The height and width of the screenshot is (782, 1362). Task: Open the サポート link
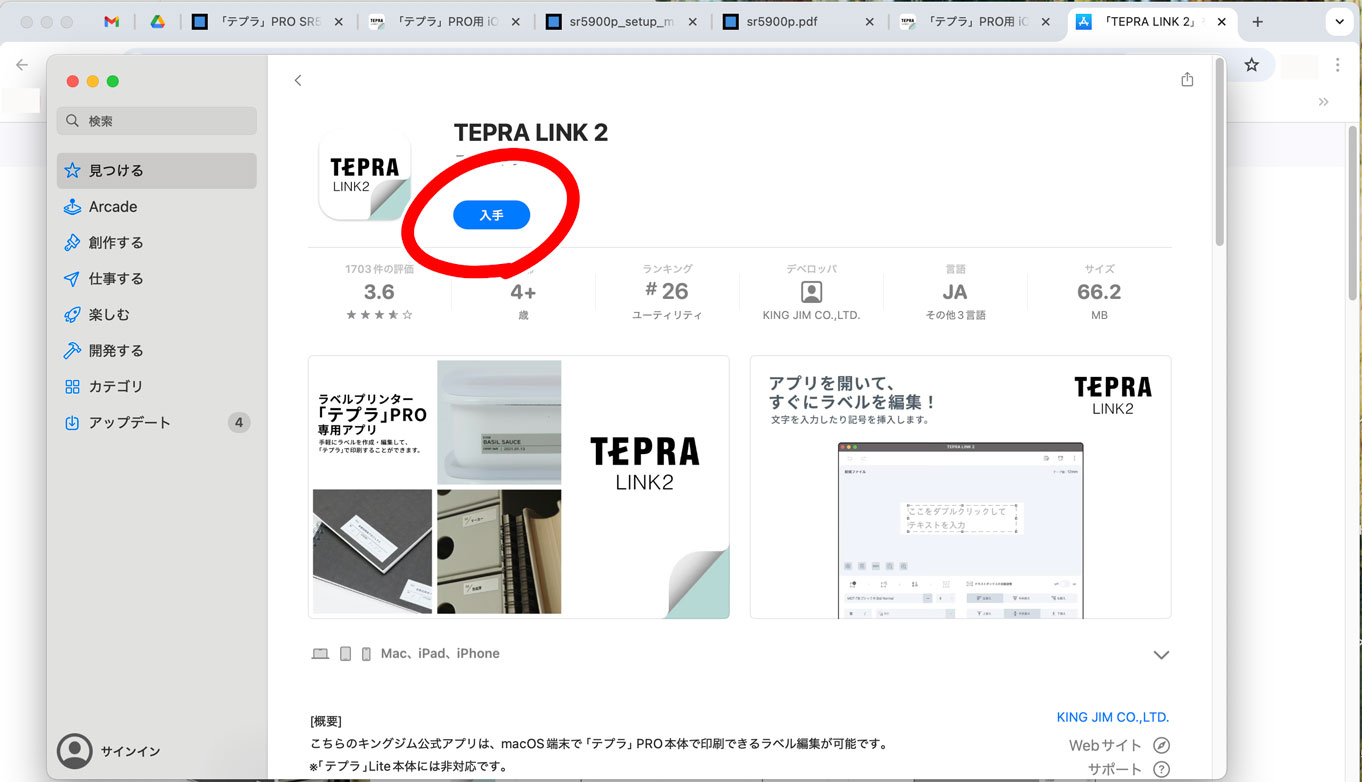[1115, 769]
